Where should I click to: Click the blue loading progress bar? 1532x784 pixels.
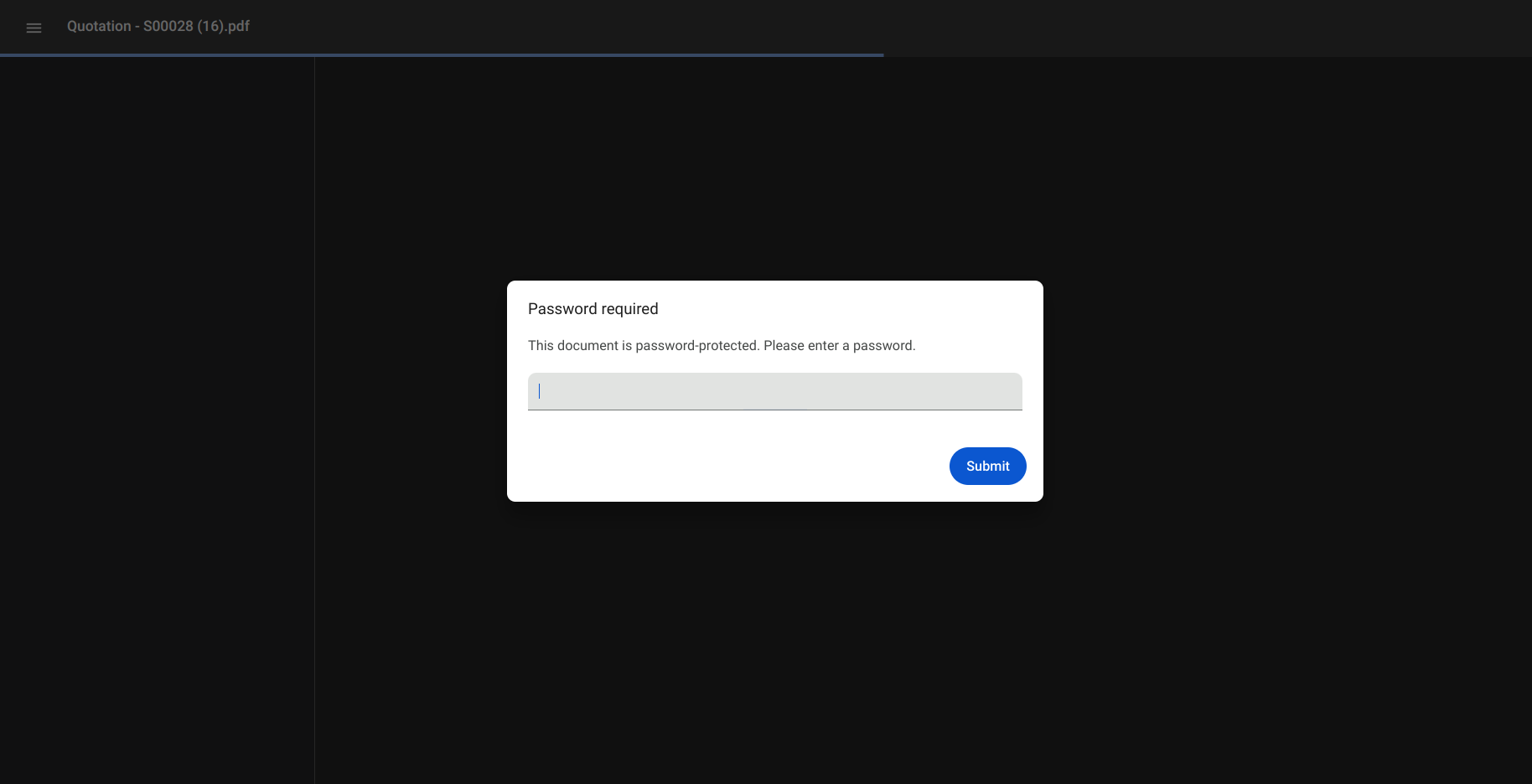click(x=442, y=55)
